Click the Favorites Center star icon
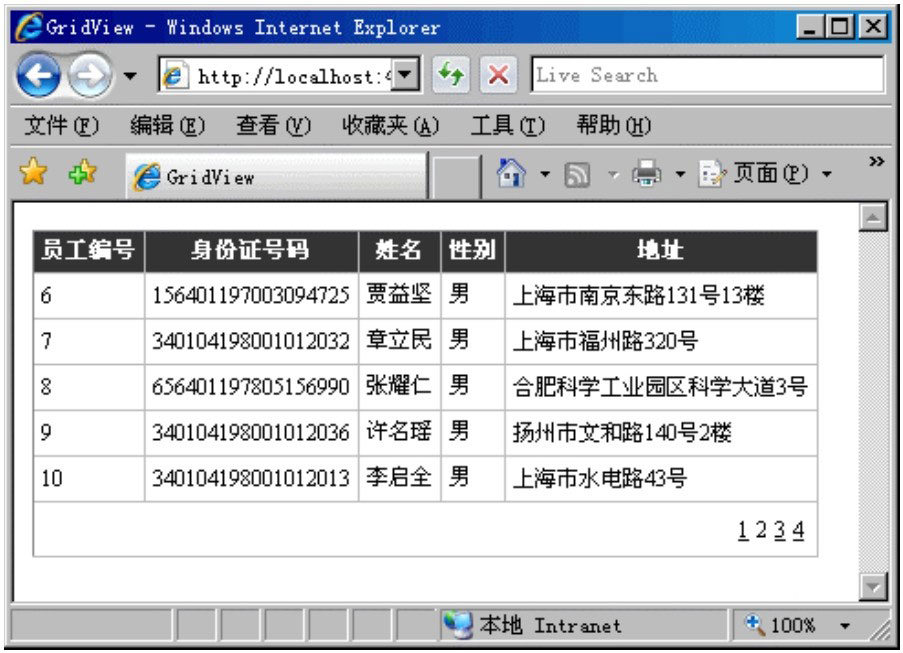The image size is (903, 653). click(x=33, y=172)
